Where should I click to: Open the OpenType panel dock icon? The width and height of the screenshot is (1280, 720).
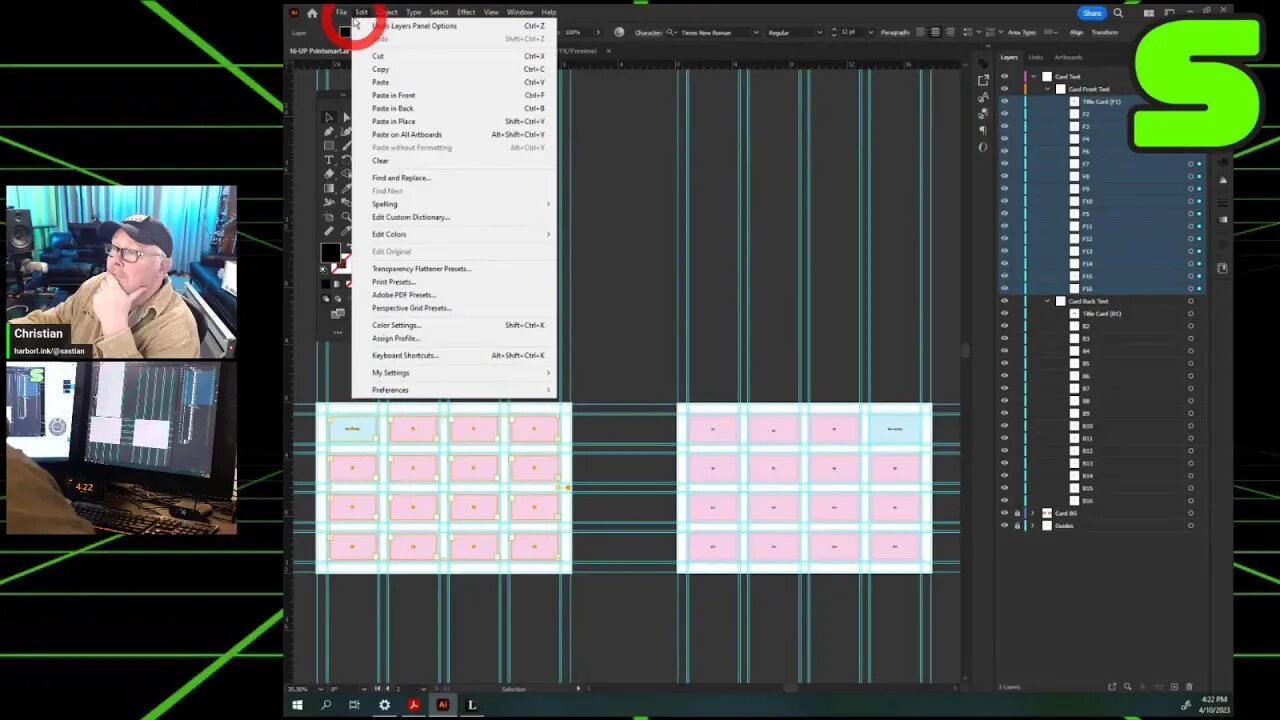coord(983,146)
